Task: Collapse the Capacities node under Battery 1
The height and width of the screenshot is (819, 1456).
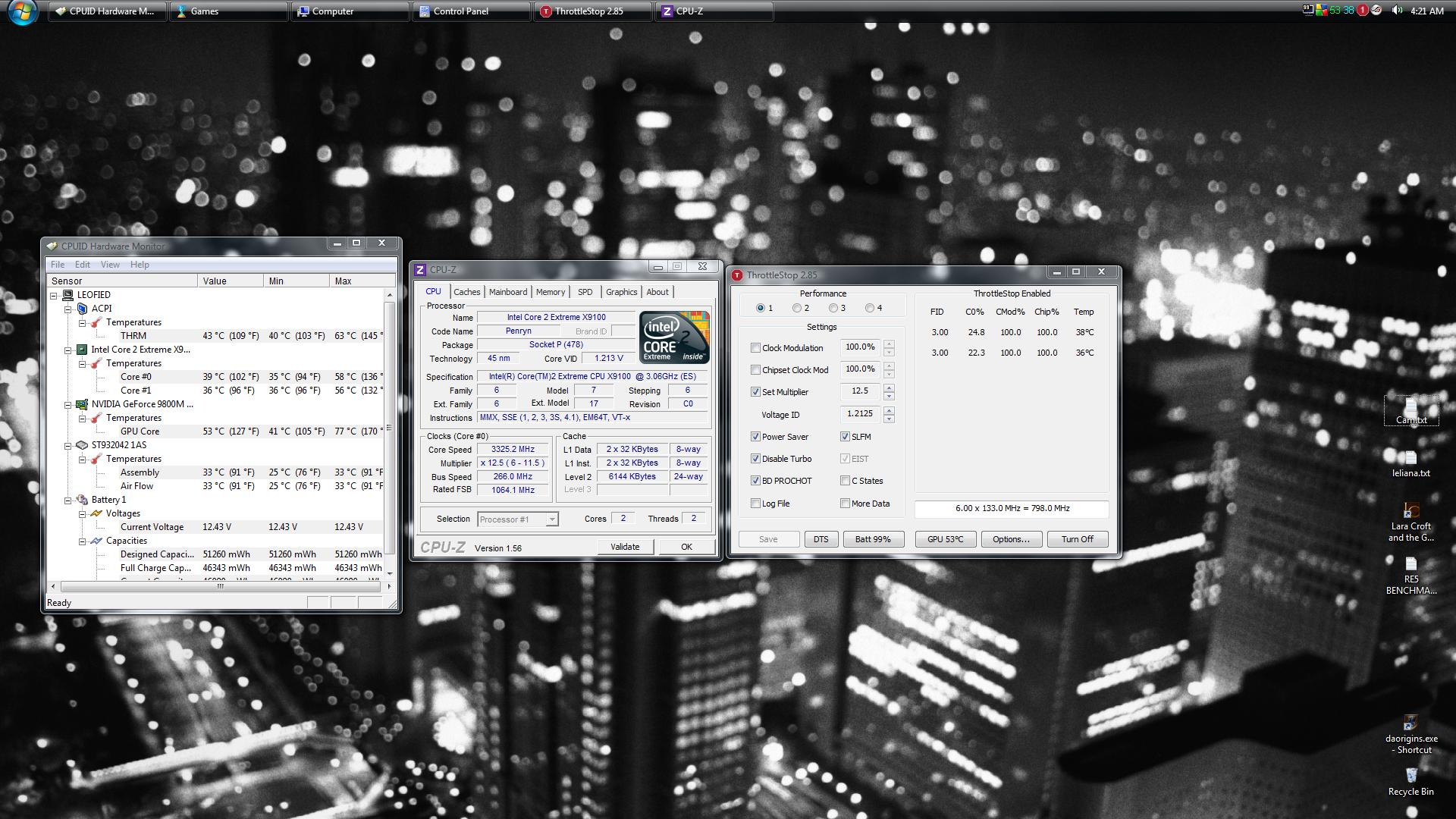Action: [x=83, y=541]
